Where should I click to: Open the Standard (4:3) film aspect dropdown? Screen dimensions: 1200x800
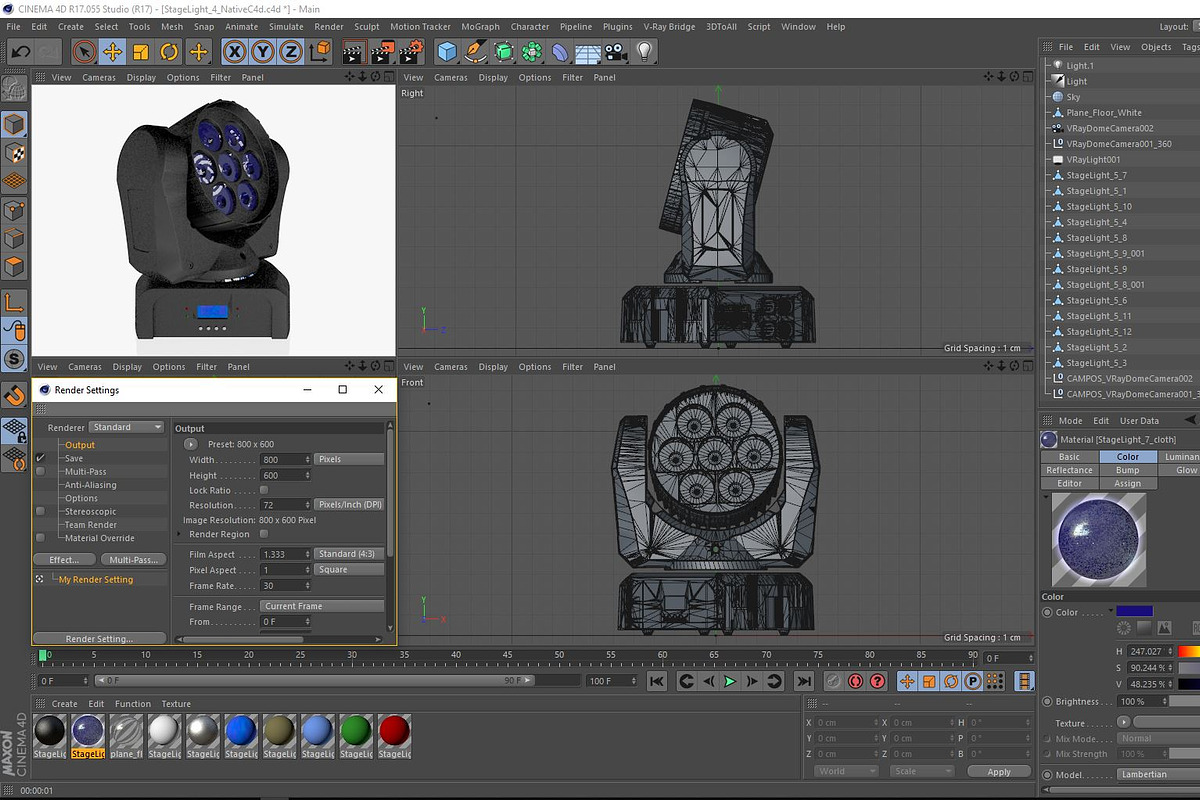point(349,554)
